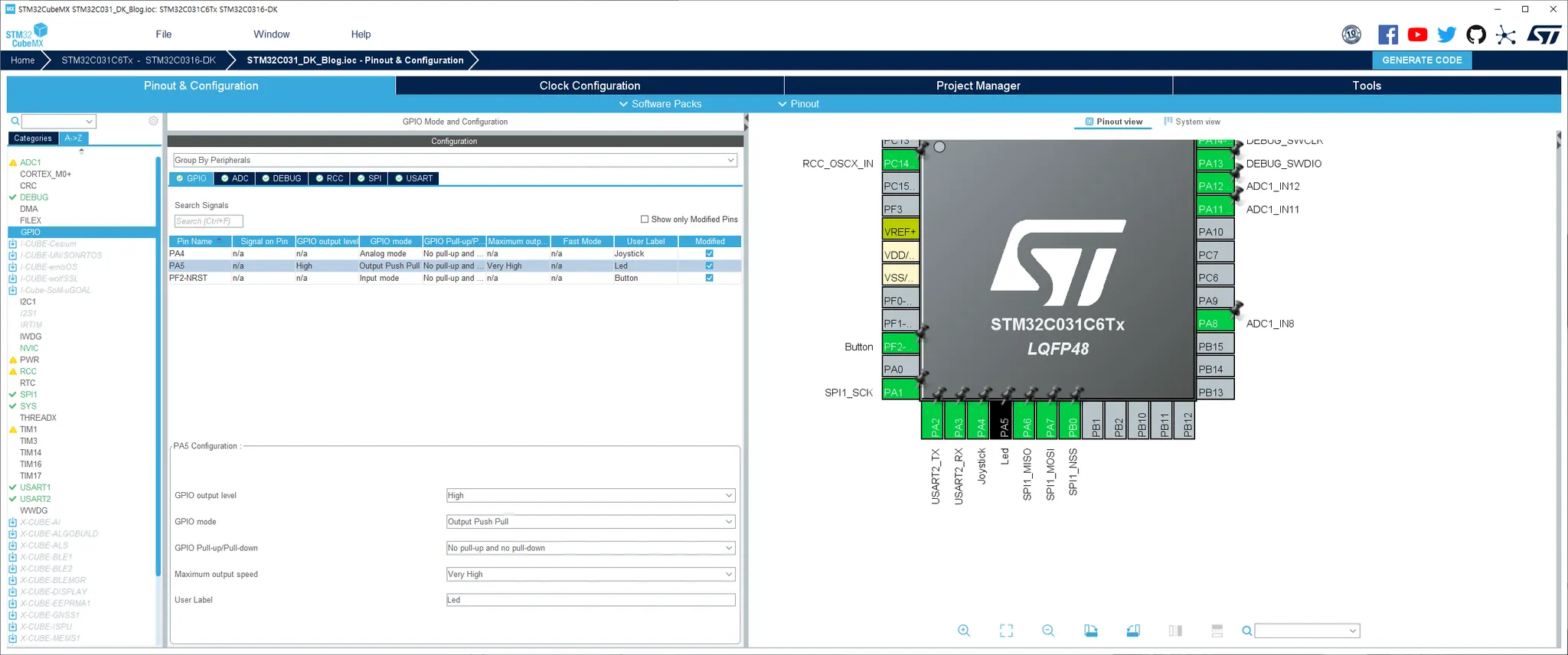Screen dimensions: 1568x655
Task: Switch to System view
Action: click(1192, 122)
